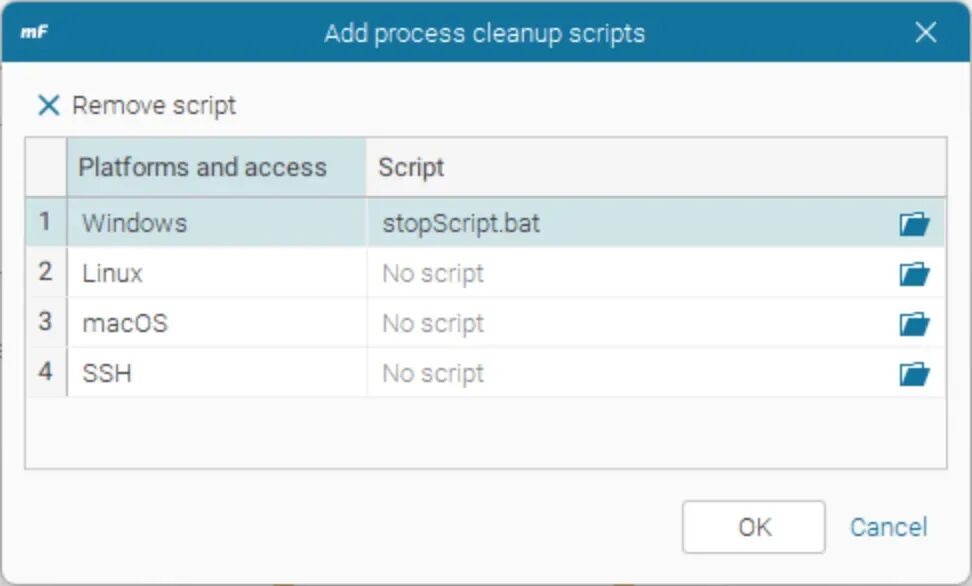Viewport: 972px width, 586px height.
Task: Select the macOS platform cell
Action: pos(124,323)
